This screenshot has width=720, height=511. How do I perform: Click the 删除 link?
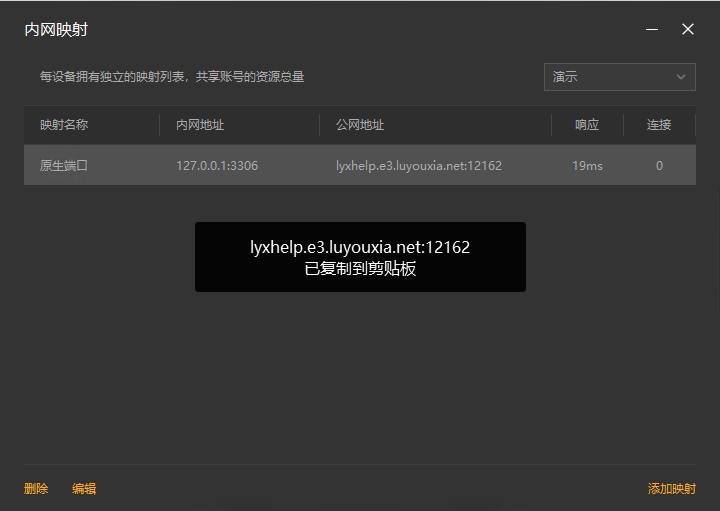pyautogui.click(x=36, y=489)
